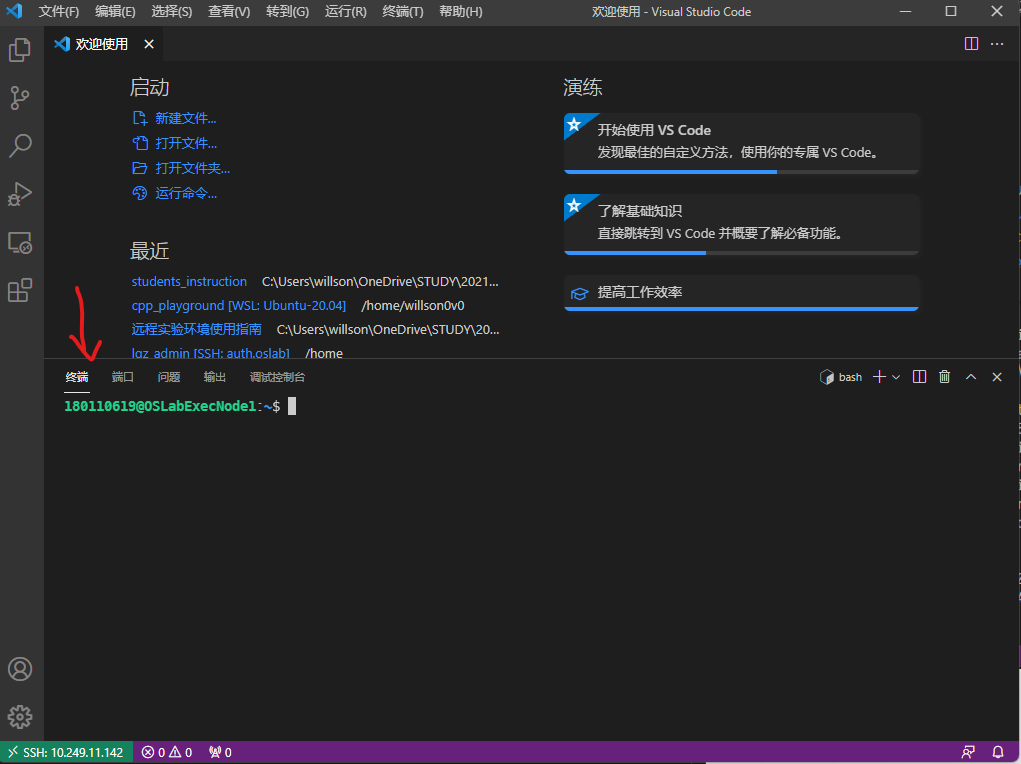Open the editor more actions ellipsis menu

[x=997, y=44]
